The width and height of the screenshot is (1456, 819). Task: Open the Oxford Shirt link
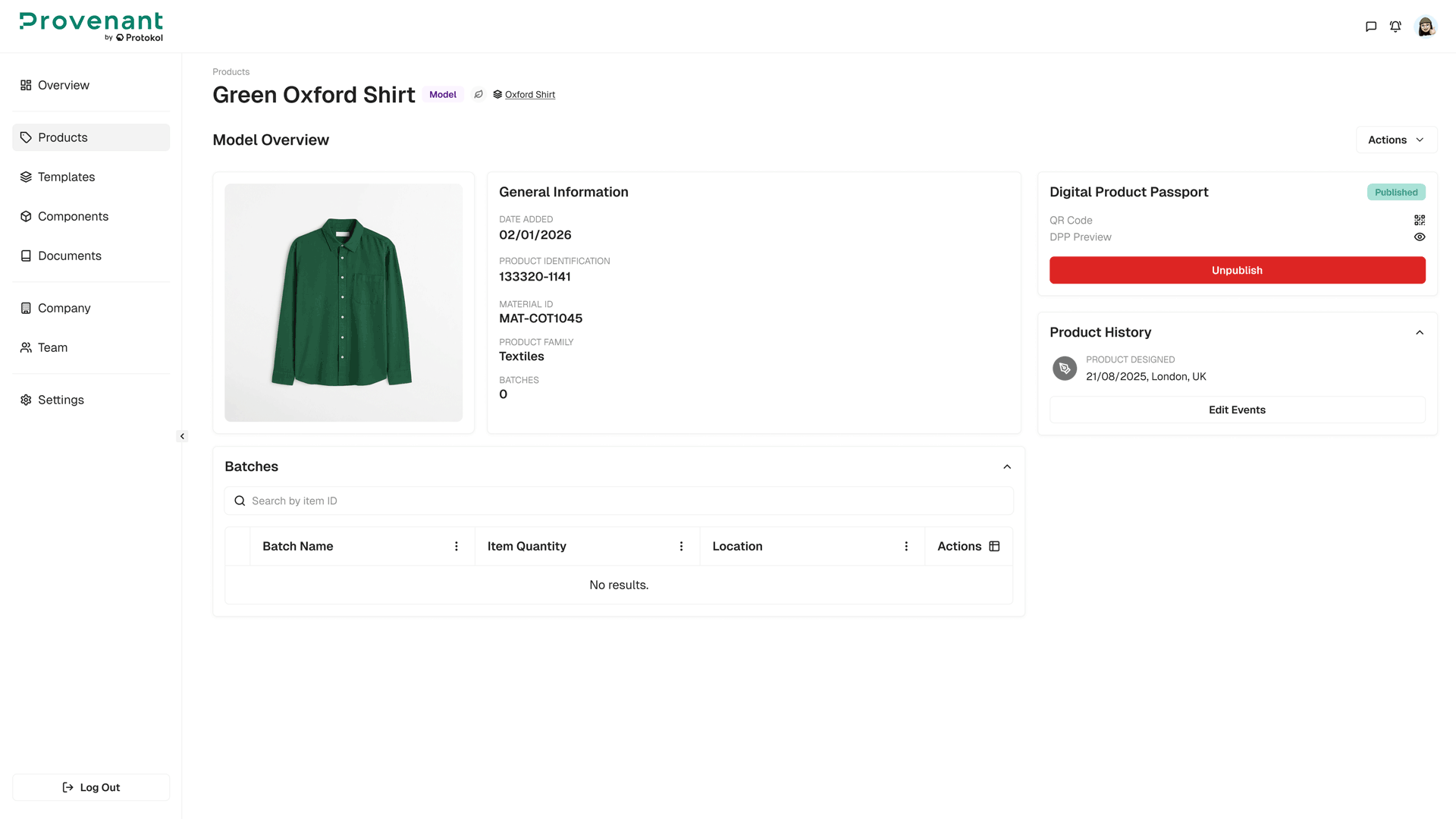[x=530, y=94]
